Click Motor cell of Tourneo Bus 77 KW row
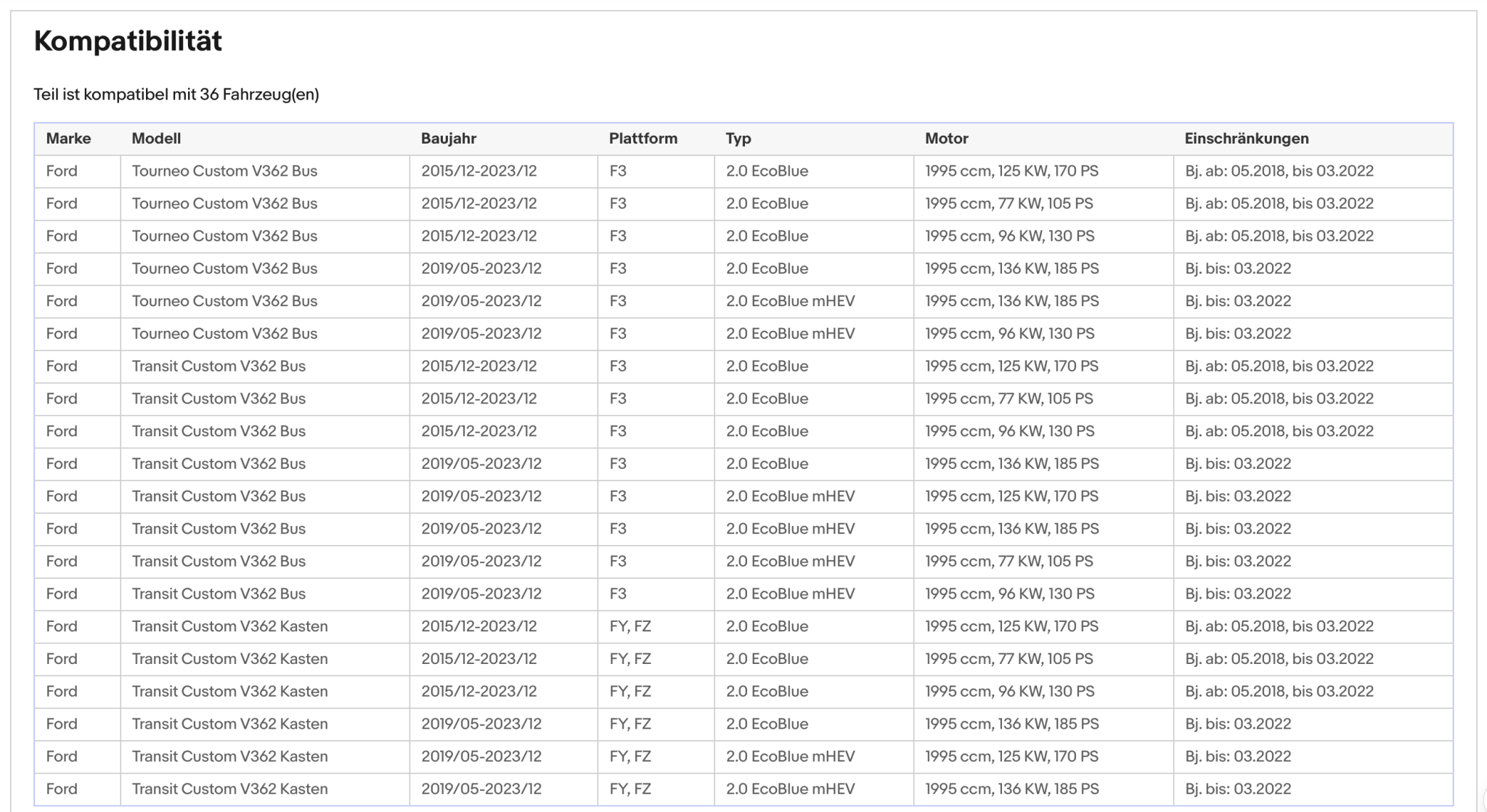The image size is (1487, 812). [x=1043, y=204]
